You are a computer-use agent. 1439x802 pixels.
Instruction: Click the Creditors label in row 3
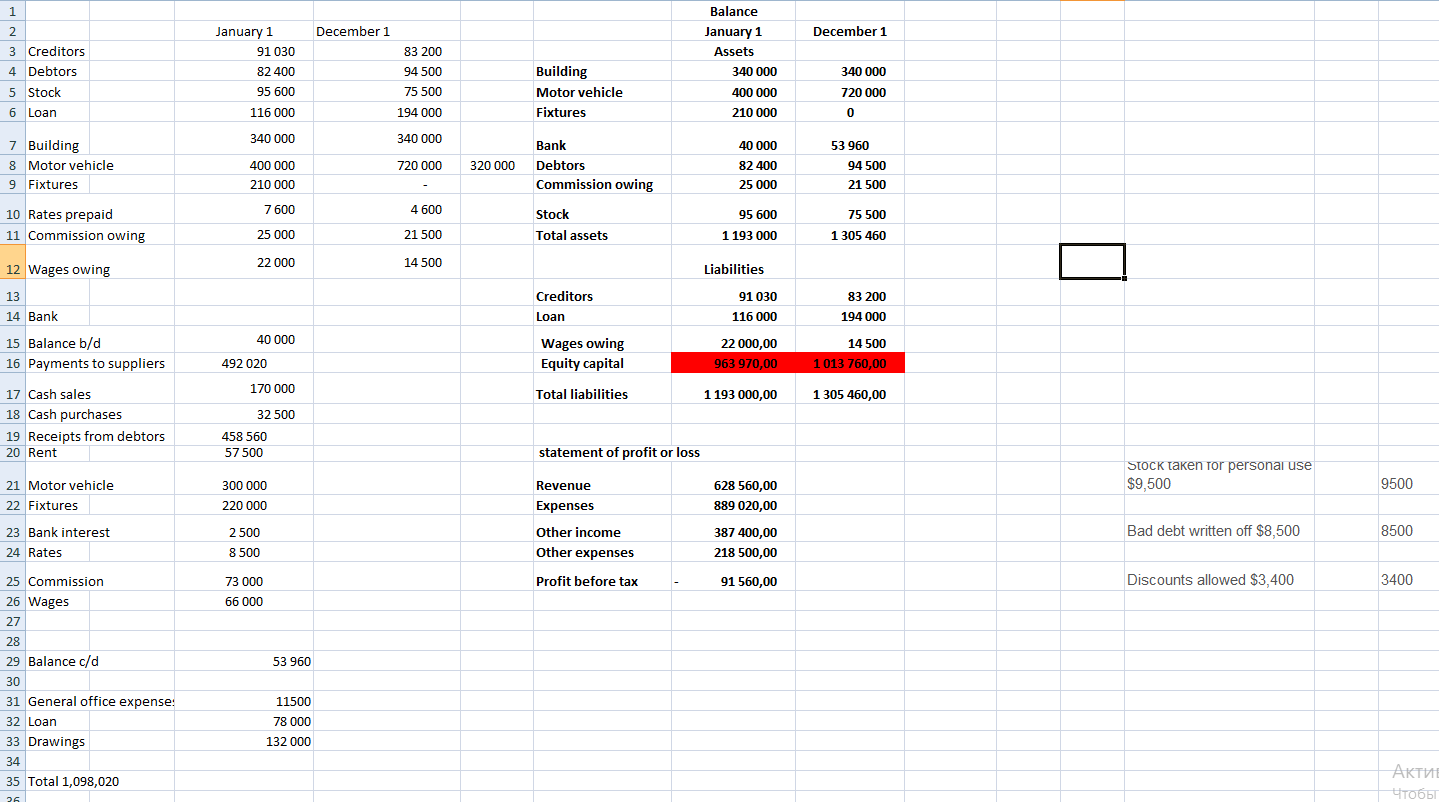(57, 51)
